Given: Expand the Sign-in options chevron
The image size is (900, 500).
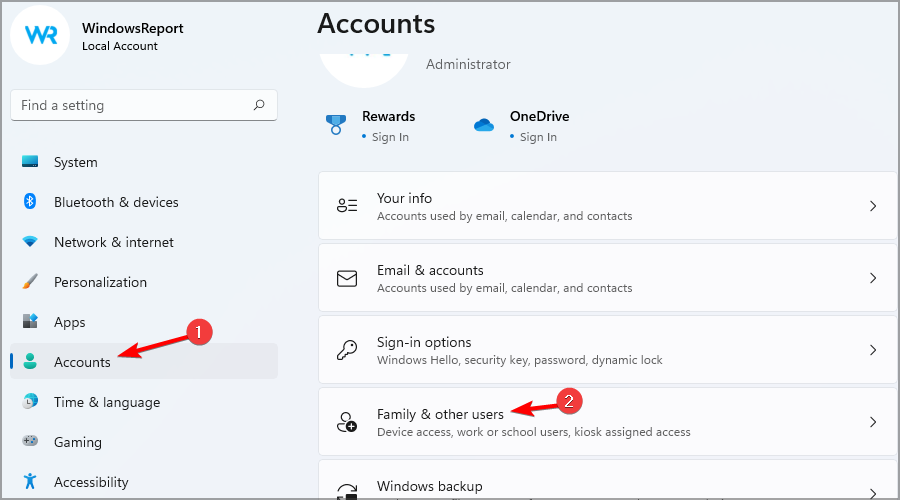Looking at the screenshot, I should click(873, 350).
